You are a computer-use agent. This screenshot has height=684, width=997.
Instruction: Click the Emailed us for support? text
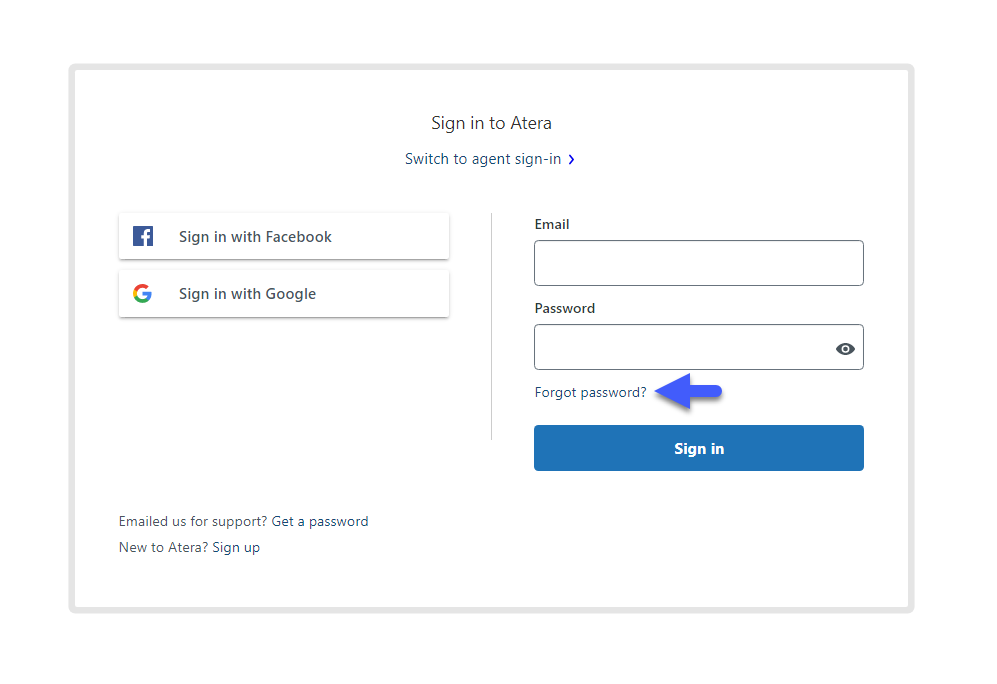(193, 521)
